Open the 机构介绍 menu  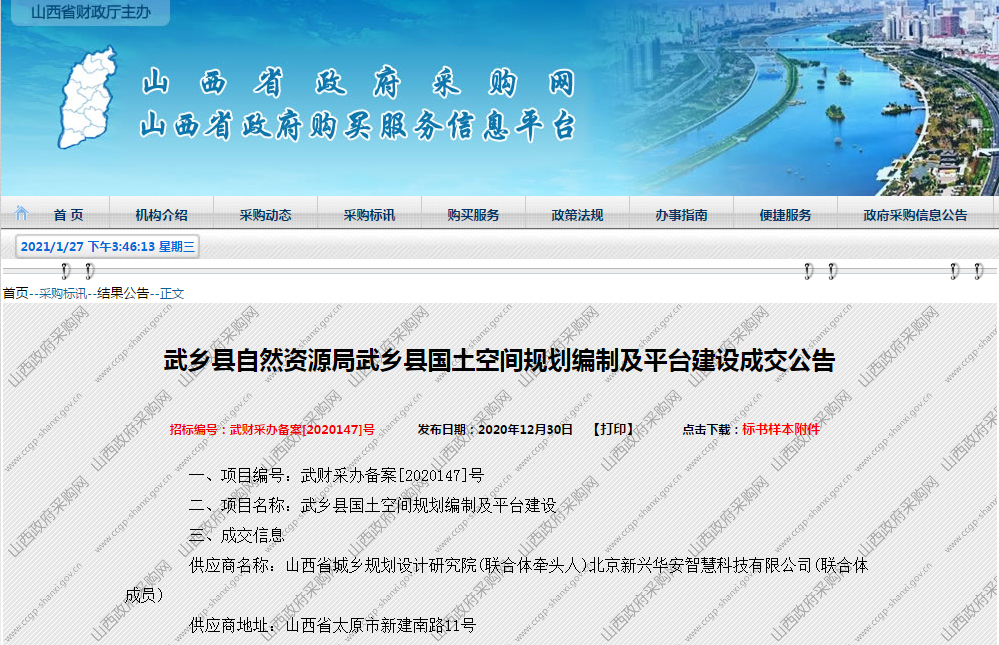click(x=161, y=215)
